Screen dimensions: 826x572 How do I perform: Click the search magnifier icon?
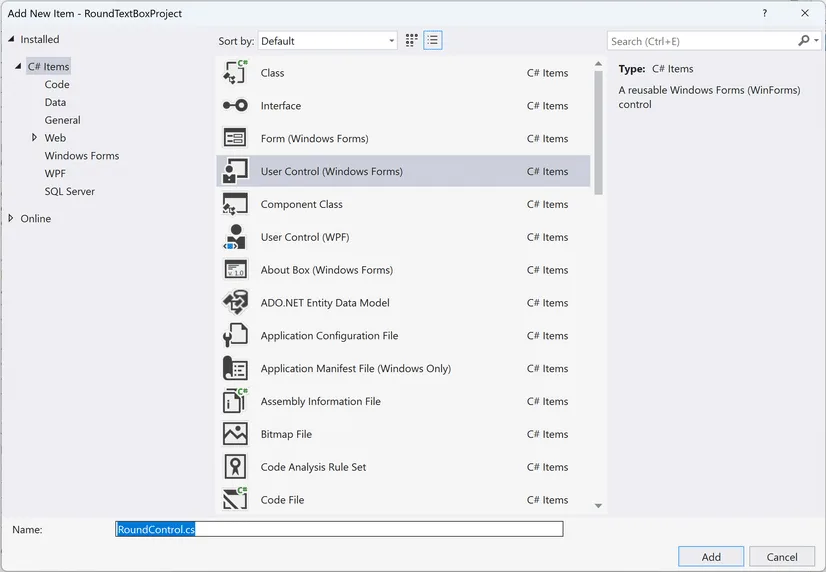(x=803, y=41)
